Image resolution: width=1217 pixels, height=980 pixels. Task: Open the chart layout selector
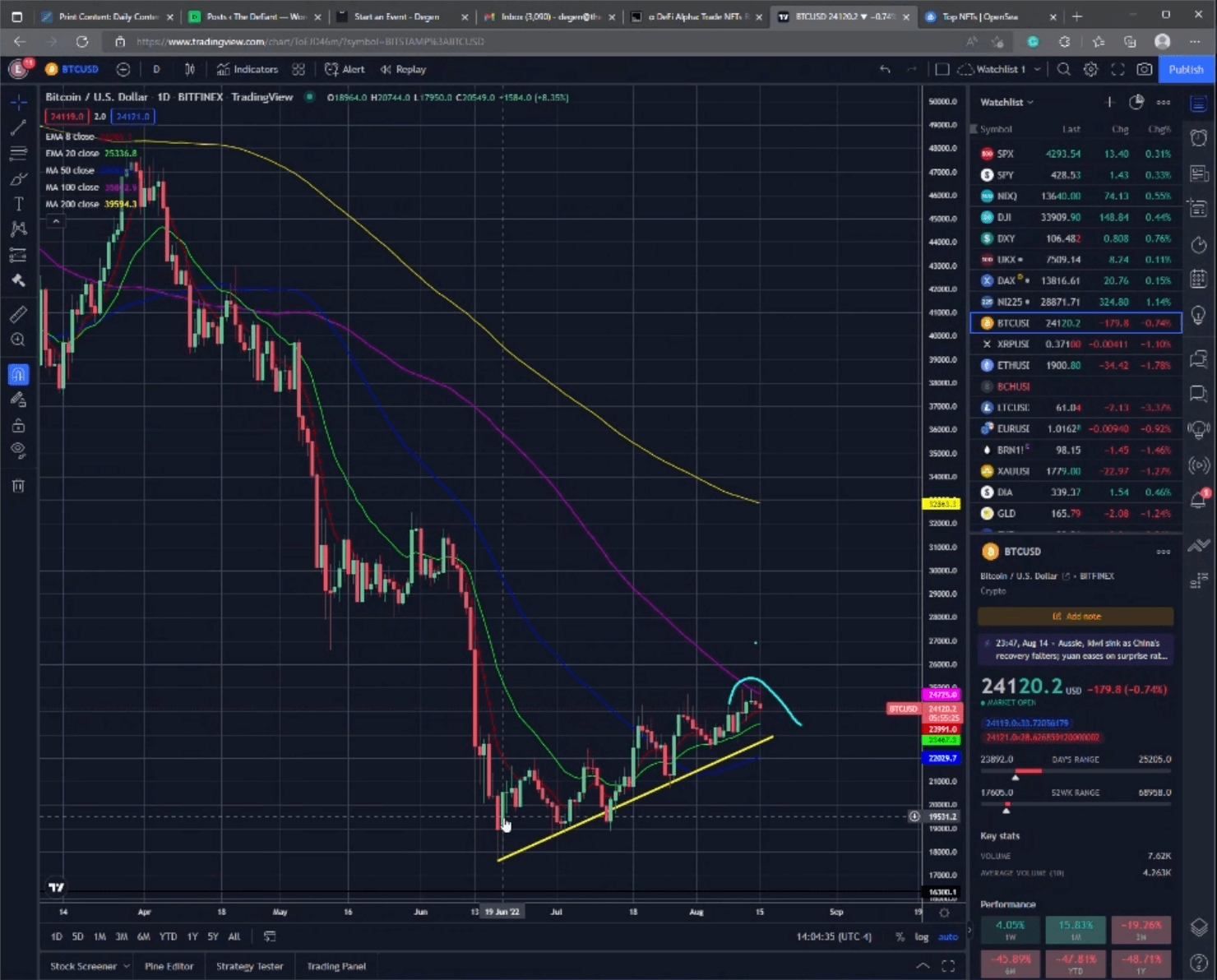(942, 69)
